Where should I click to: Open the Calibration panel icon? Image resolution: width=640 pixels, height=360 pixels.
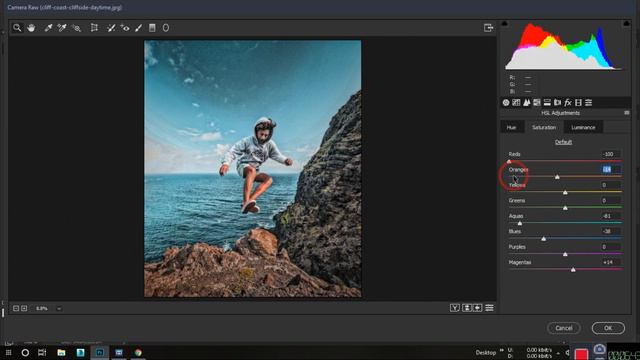pyautogui.click(x=578, y=102)
